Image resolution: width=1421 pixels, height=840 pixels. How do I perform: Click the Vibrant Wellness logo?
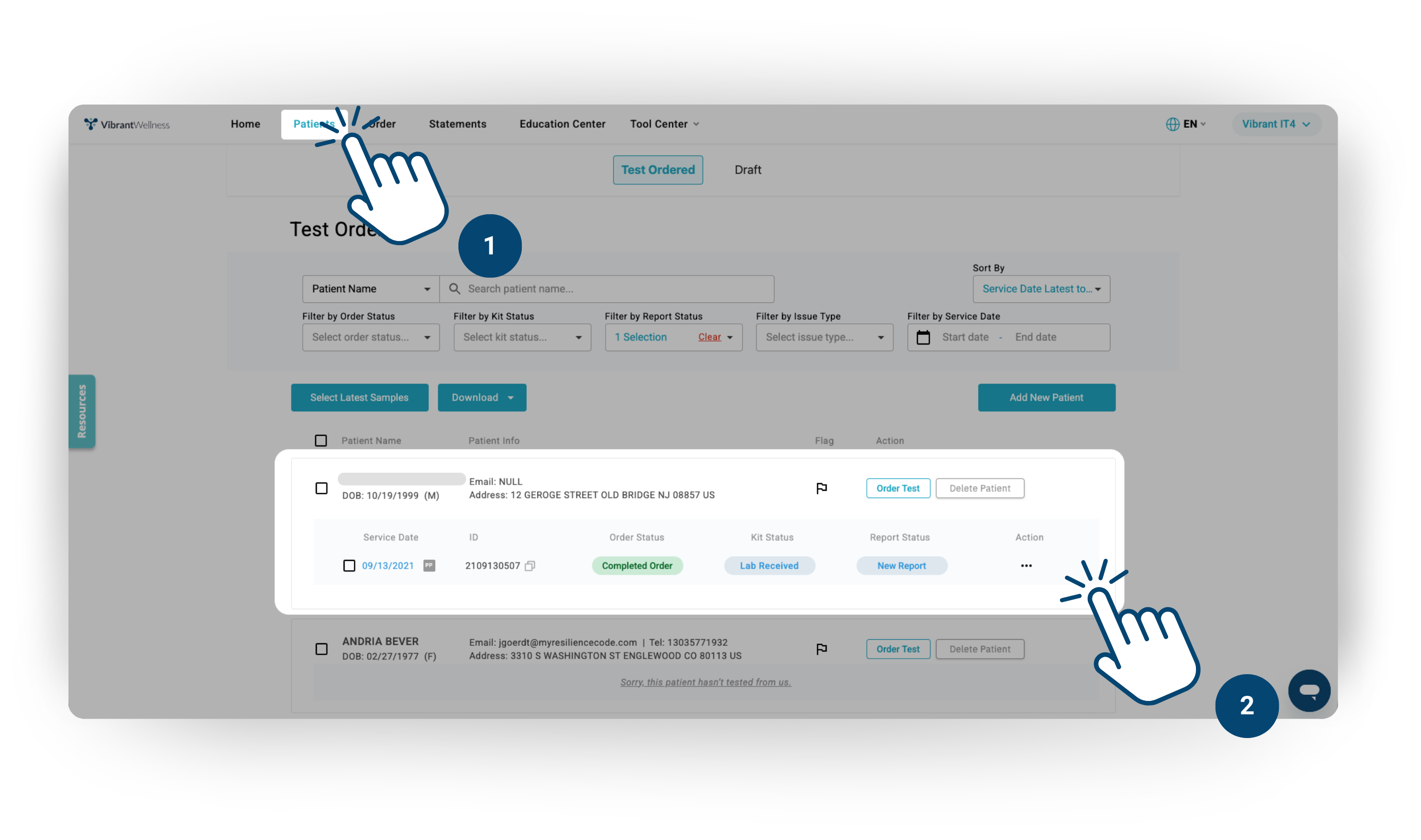127,124
